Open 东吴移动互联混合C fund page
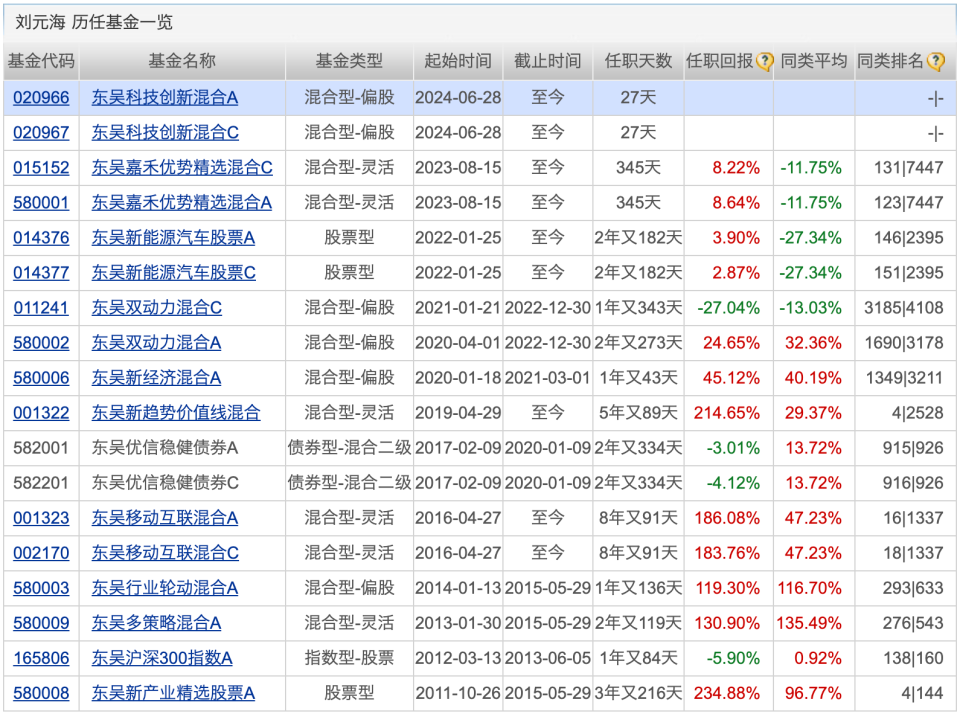 click(165, 553)
